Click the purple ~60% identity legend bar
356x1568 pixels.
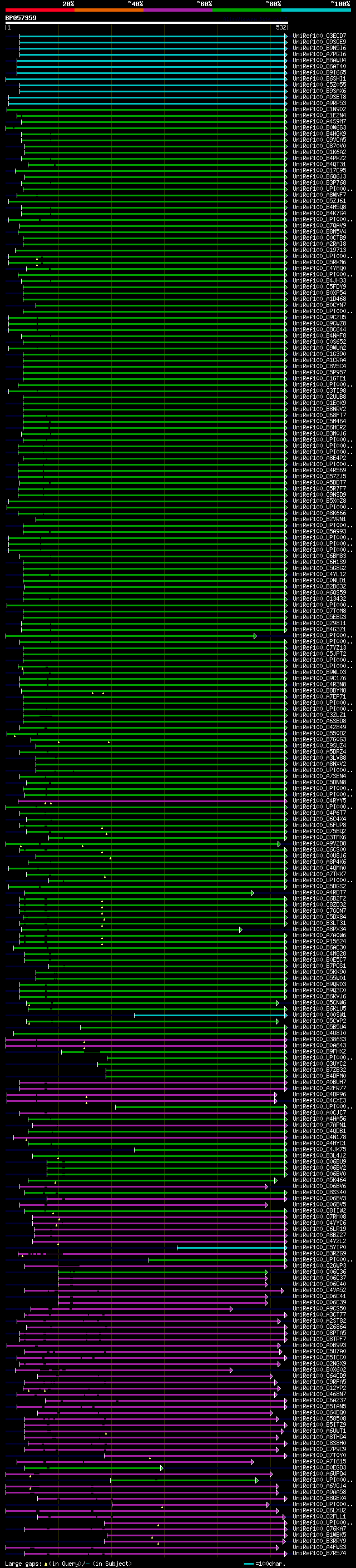[x=179, y=10]
